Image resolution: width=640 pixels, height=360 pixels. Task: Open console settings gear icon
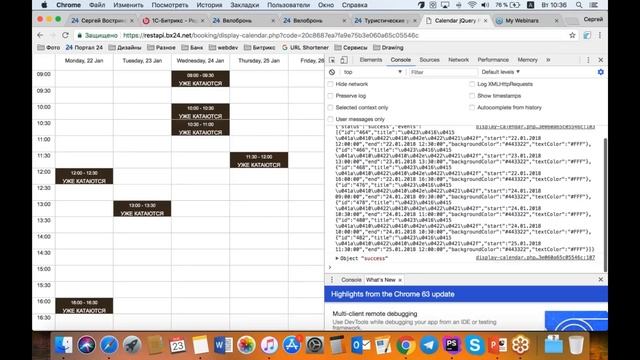pos(600,72)
